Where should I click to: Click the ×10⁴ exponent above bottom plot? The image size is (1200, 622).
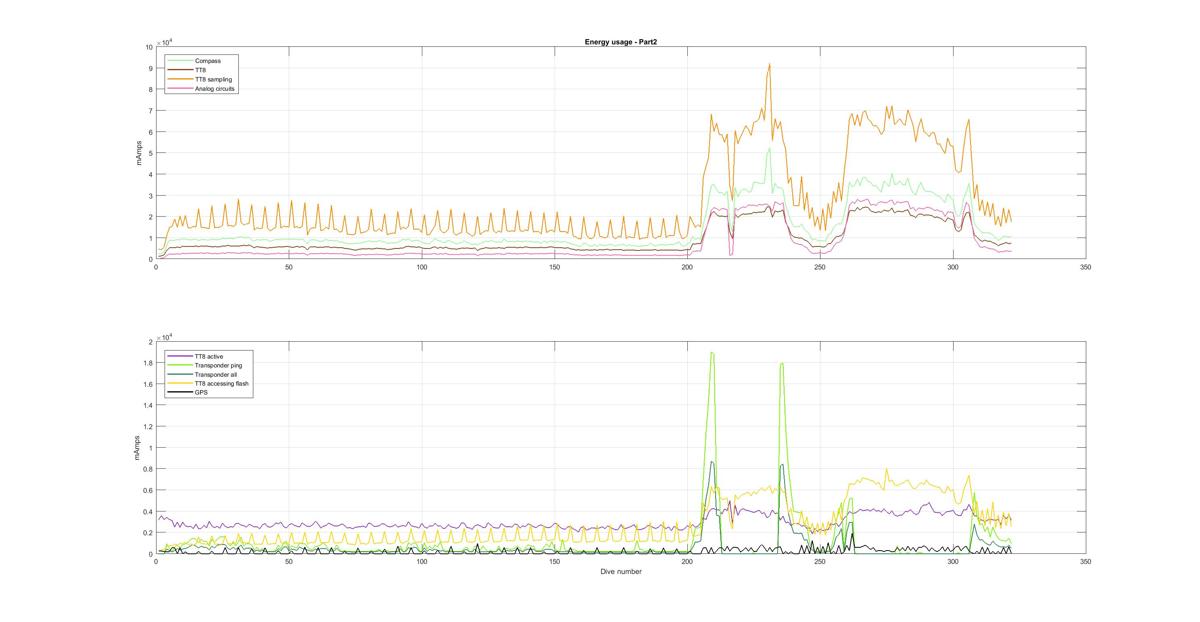pyautogui.click(x=166, y=336)
